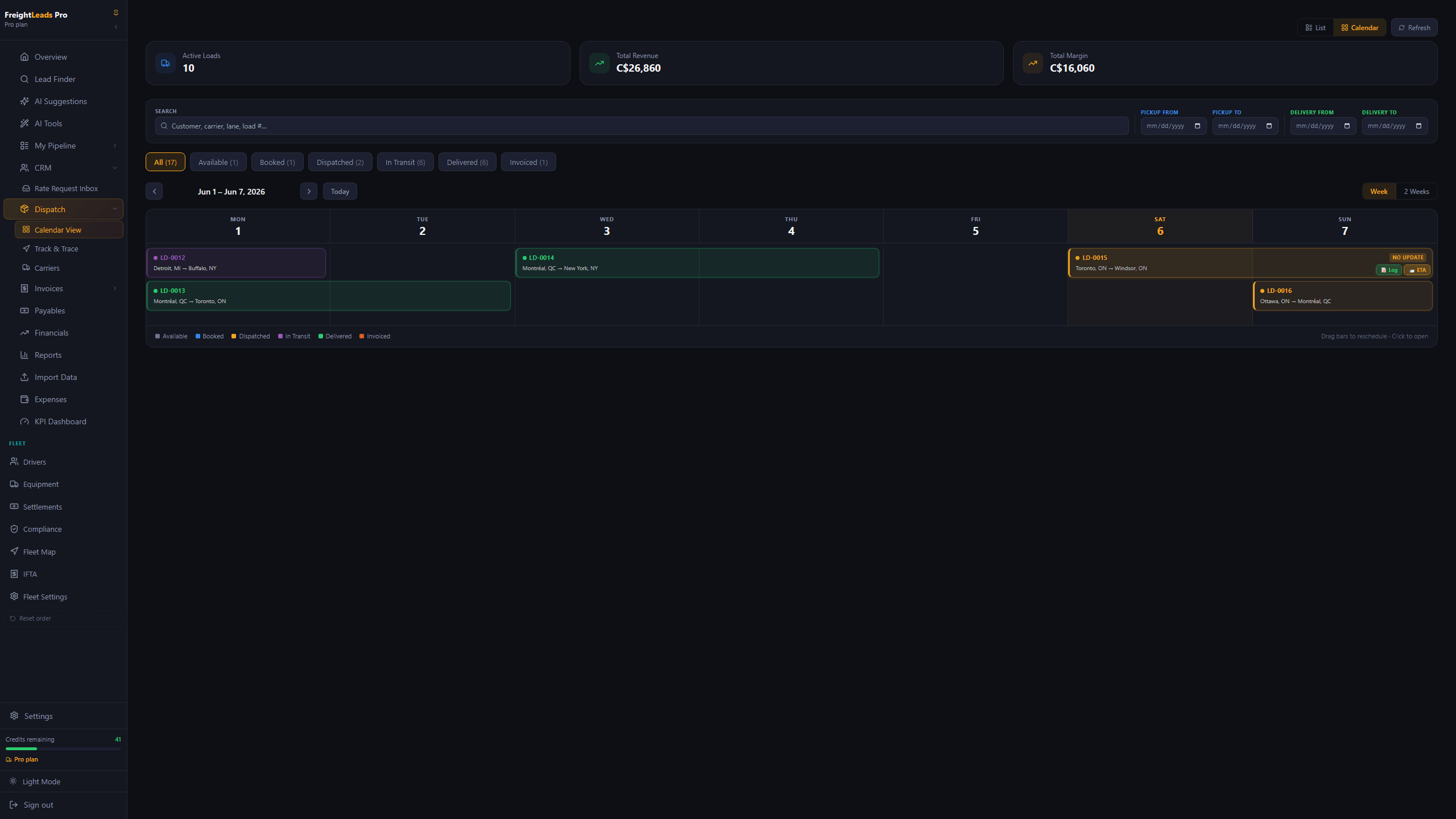Screen dimensions: 1456x819
Task: Click the Equipment truck icon
Action: (x=14, y=484)
